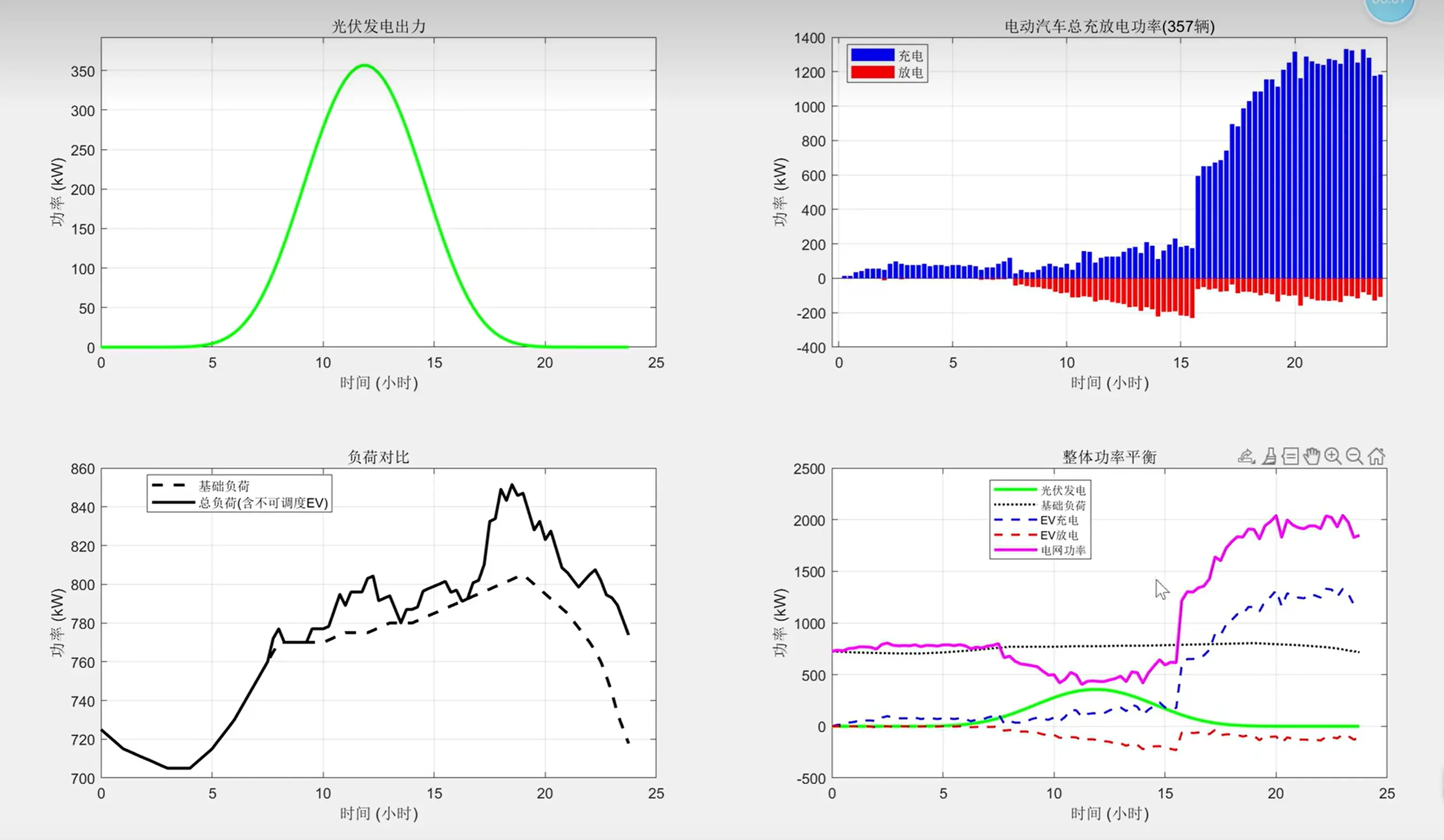Click the restore view home icon
Image resolution: width=1444 pixels, height=840 pixels.
point(1376,456)
